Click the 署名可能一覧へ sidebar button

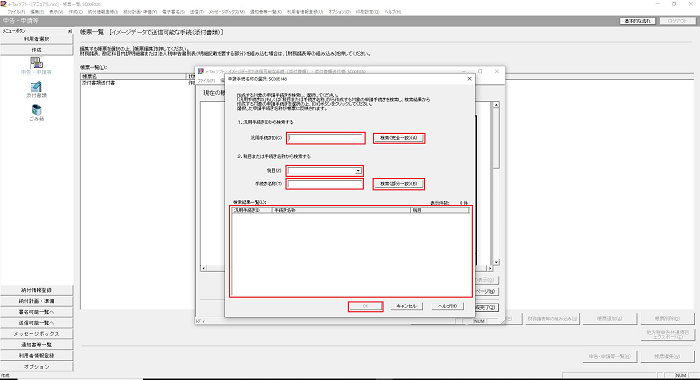pos(37,312)
